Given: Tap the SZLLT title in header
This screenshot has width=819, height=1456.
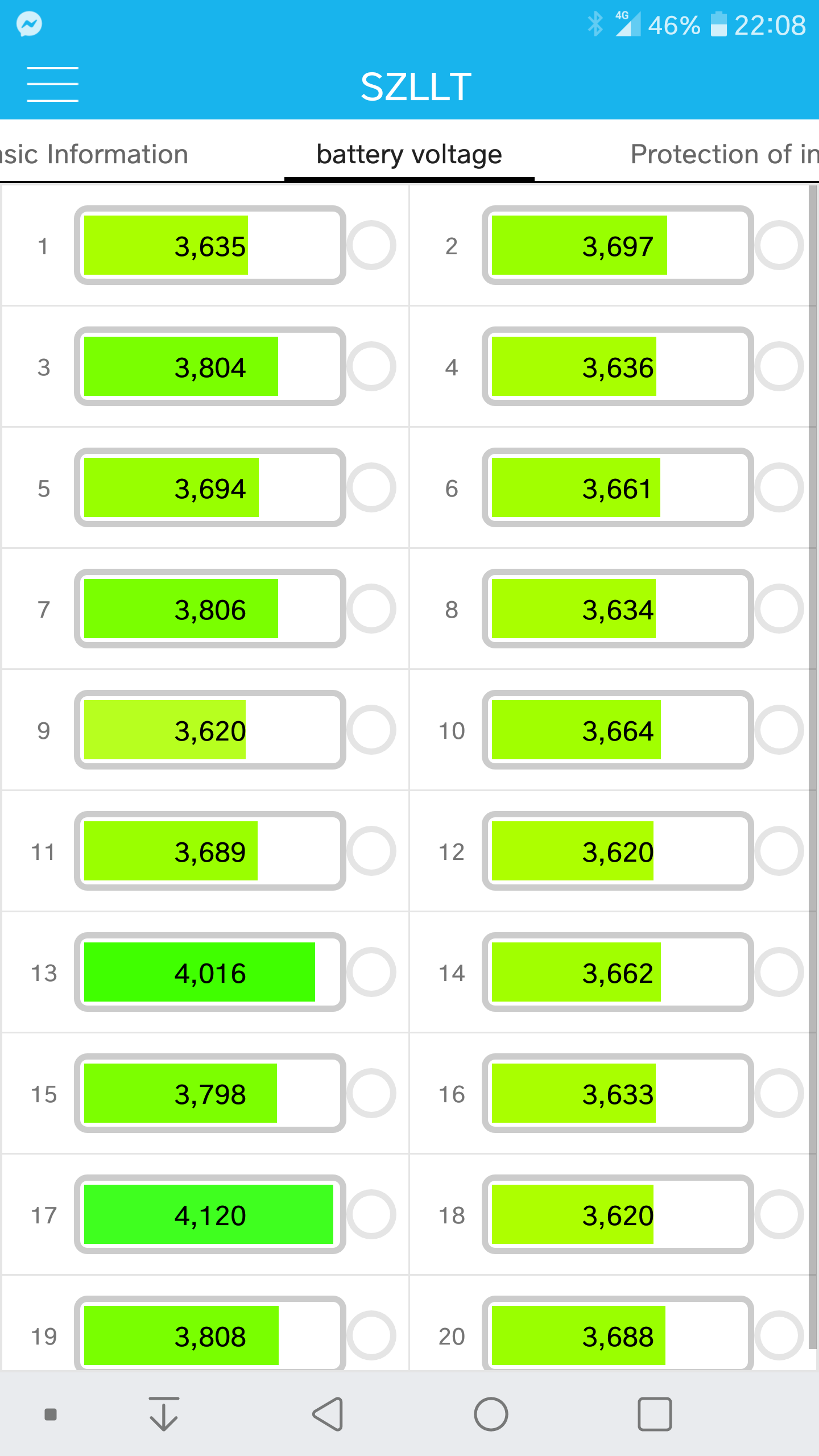Looking at the screenshot, I should click(416, 87).
